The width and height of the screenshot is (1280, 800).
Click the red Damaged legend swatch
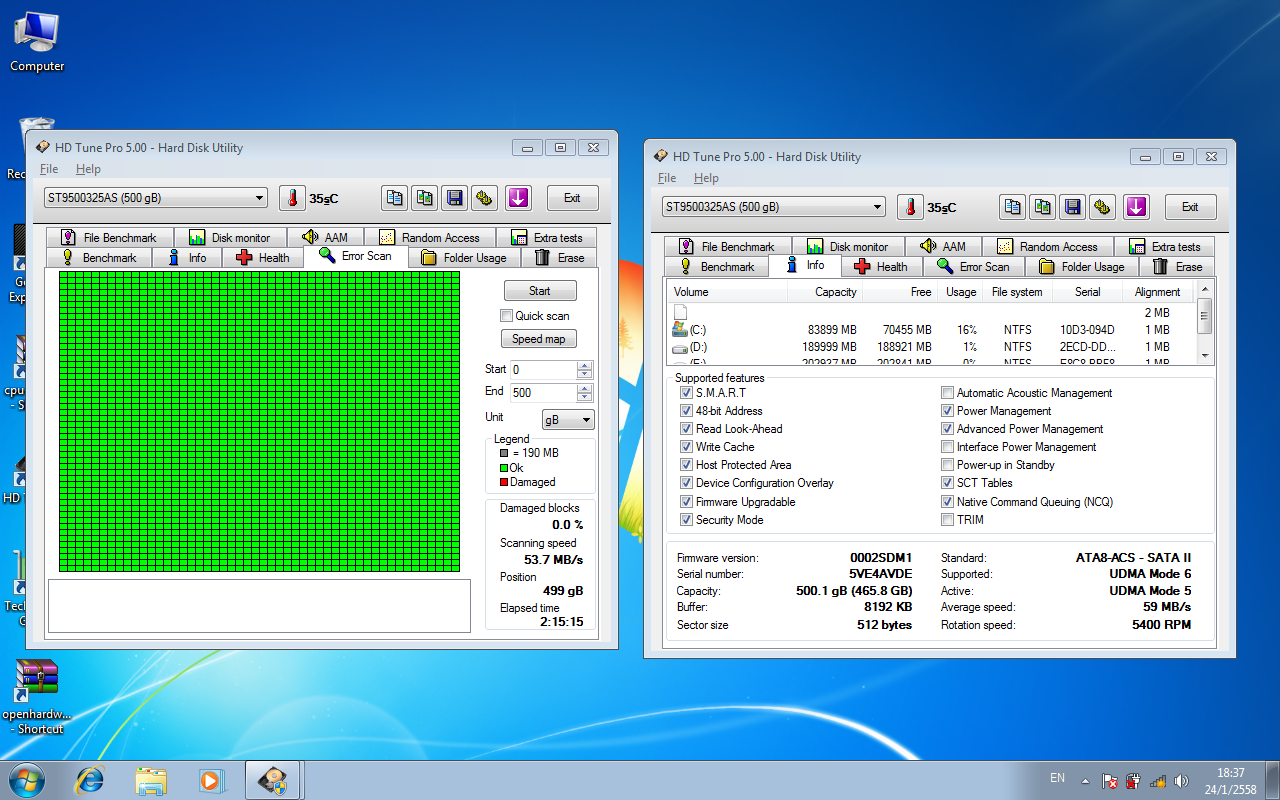[x=504, y=482]
